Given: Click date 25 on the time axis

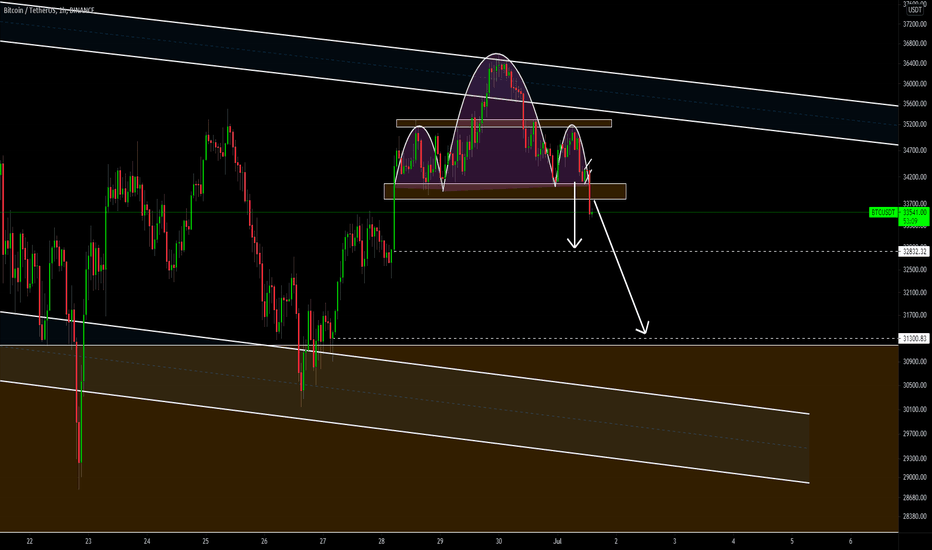Looking at the screenshot, I should [x=206, y=541].
